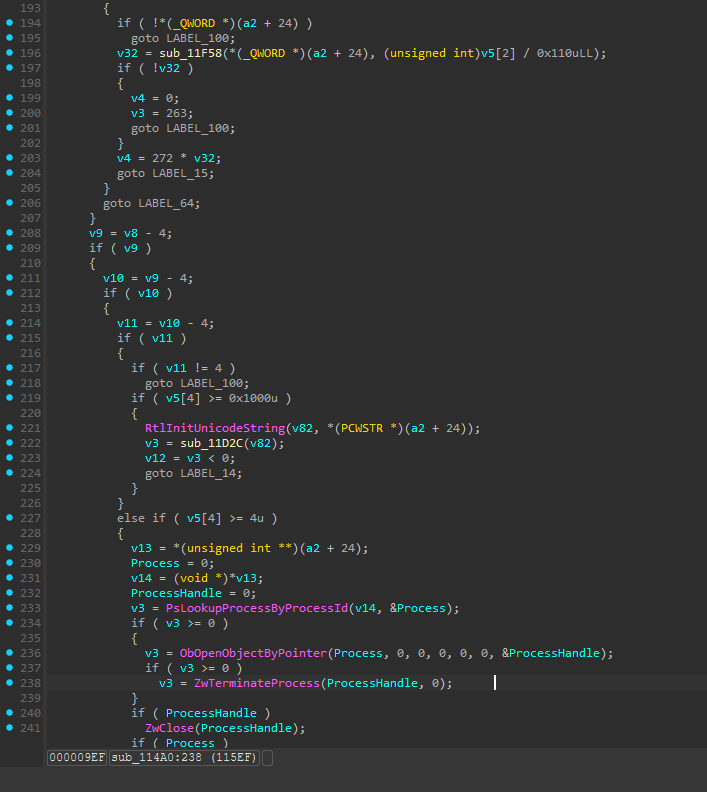Click ProcessHandle assignment on line 232
The height and width of the screenshot is (792, 707).
(x=177, y=593)
